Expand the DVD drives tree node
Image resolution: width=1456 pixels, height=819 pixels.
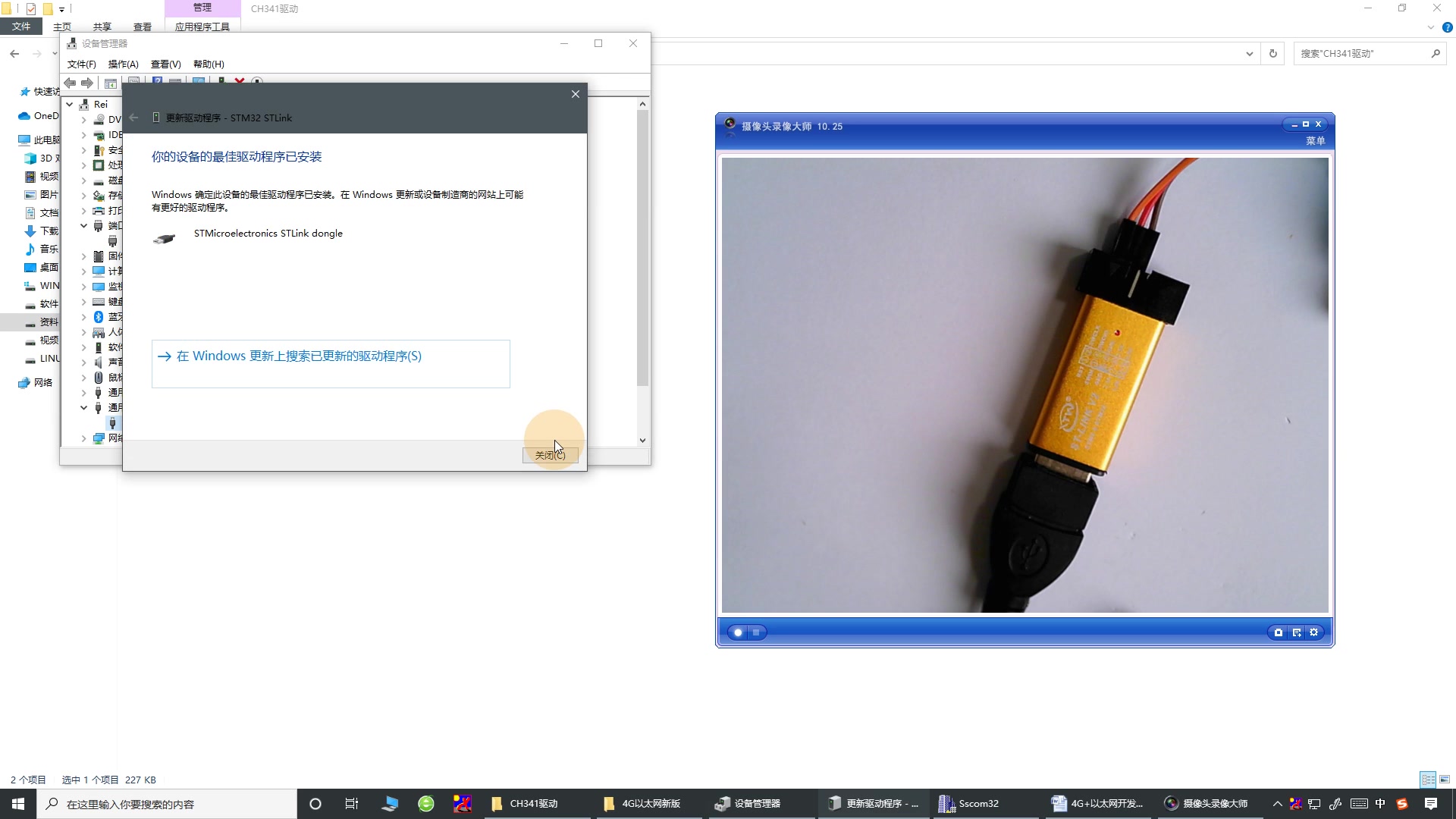coord(84,120)
